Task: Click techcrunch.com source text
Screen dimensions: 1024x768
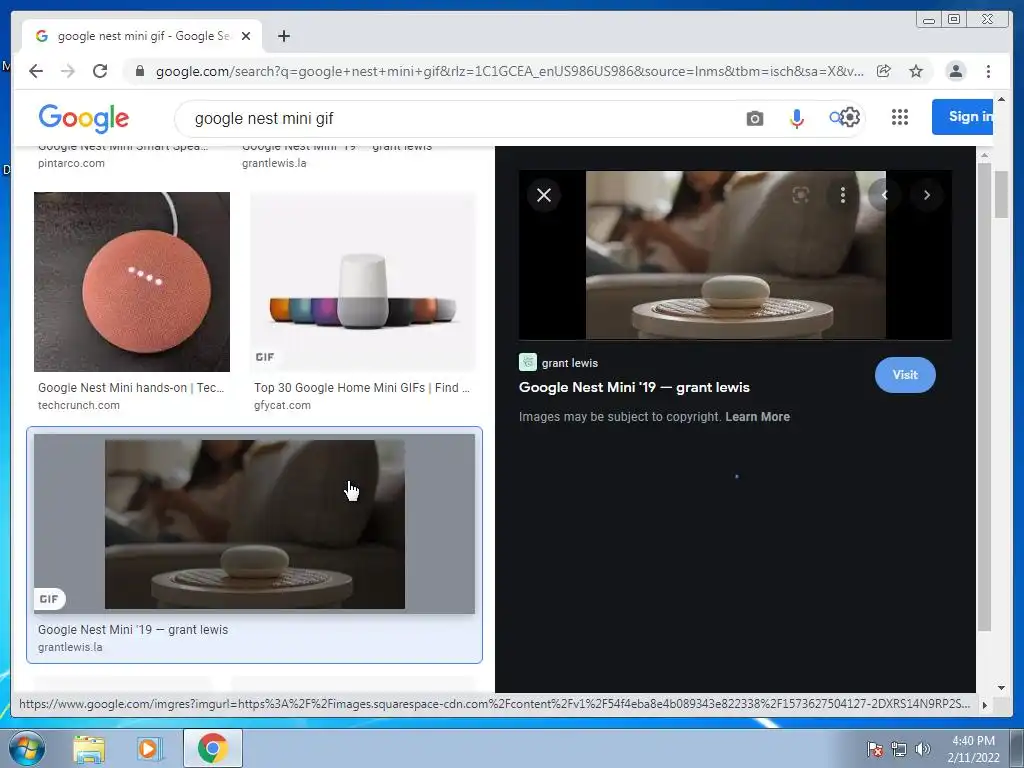Action: [x=78, y=405]
